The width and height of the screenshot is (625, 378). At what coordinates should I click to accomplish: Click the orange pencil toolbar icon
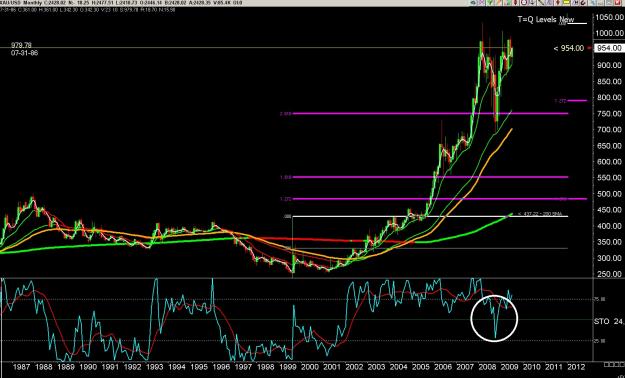[498, 2]
